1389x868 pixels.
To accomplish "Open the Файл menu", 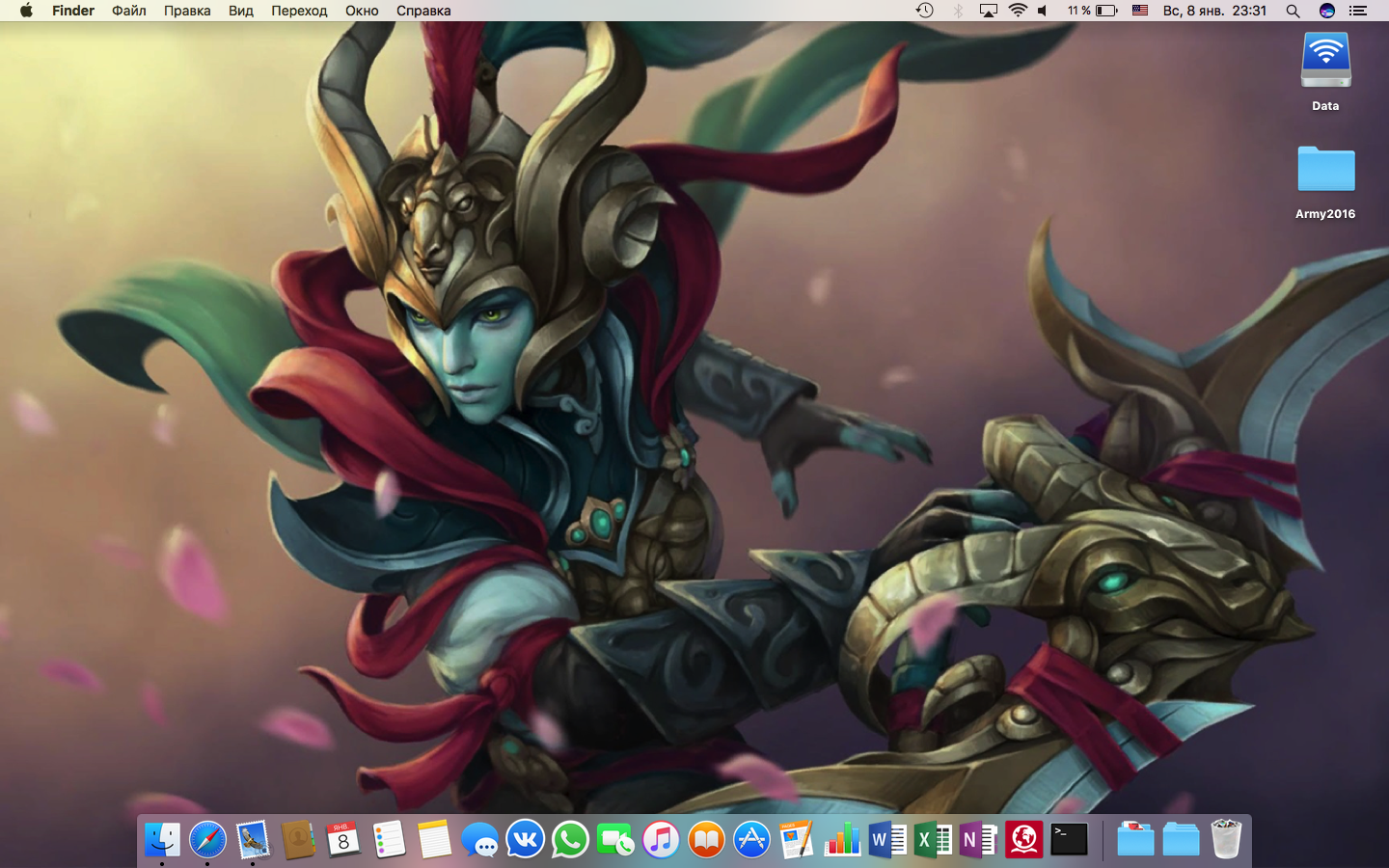I will pyautogui.click(x=129, y=11).
